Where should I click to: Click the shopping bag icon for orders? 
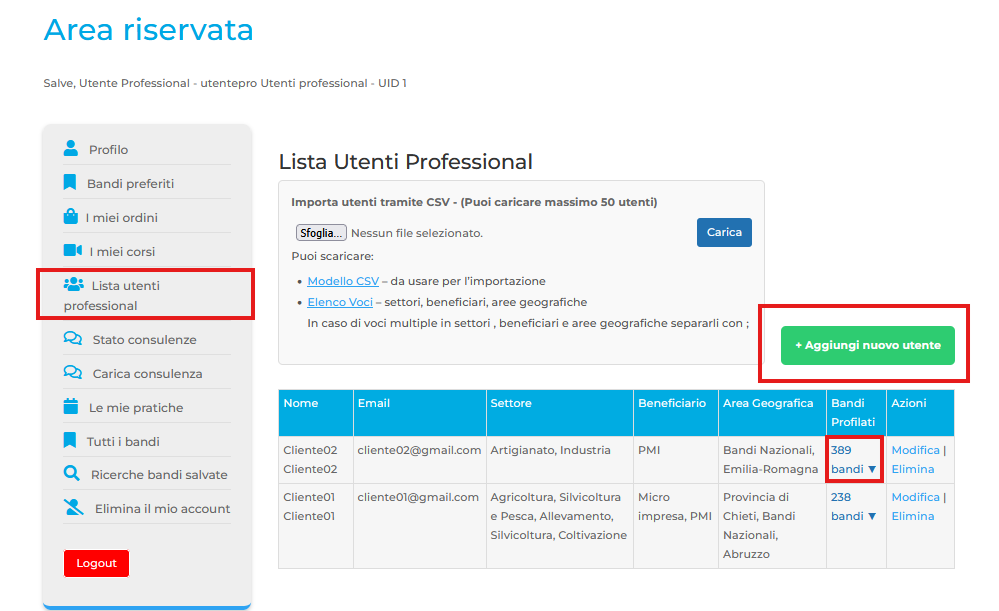70,217
